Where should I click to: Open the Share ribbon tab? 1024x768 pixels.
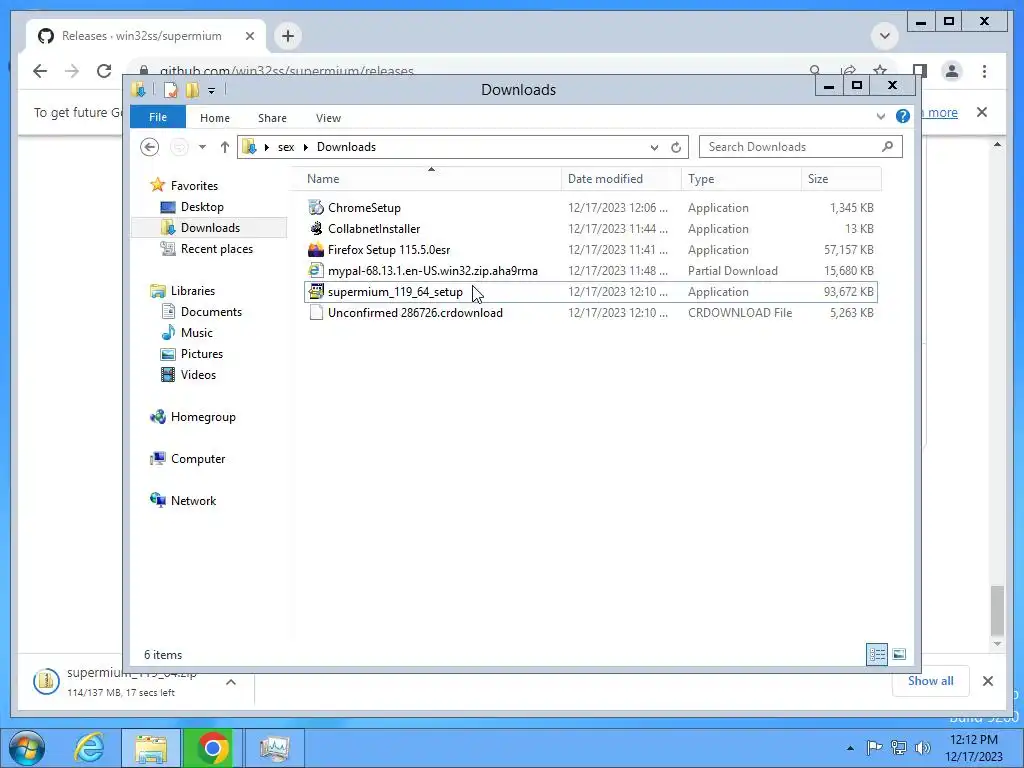pos(272,118)
